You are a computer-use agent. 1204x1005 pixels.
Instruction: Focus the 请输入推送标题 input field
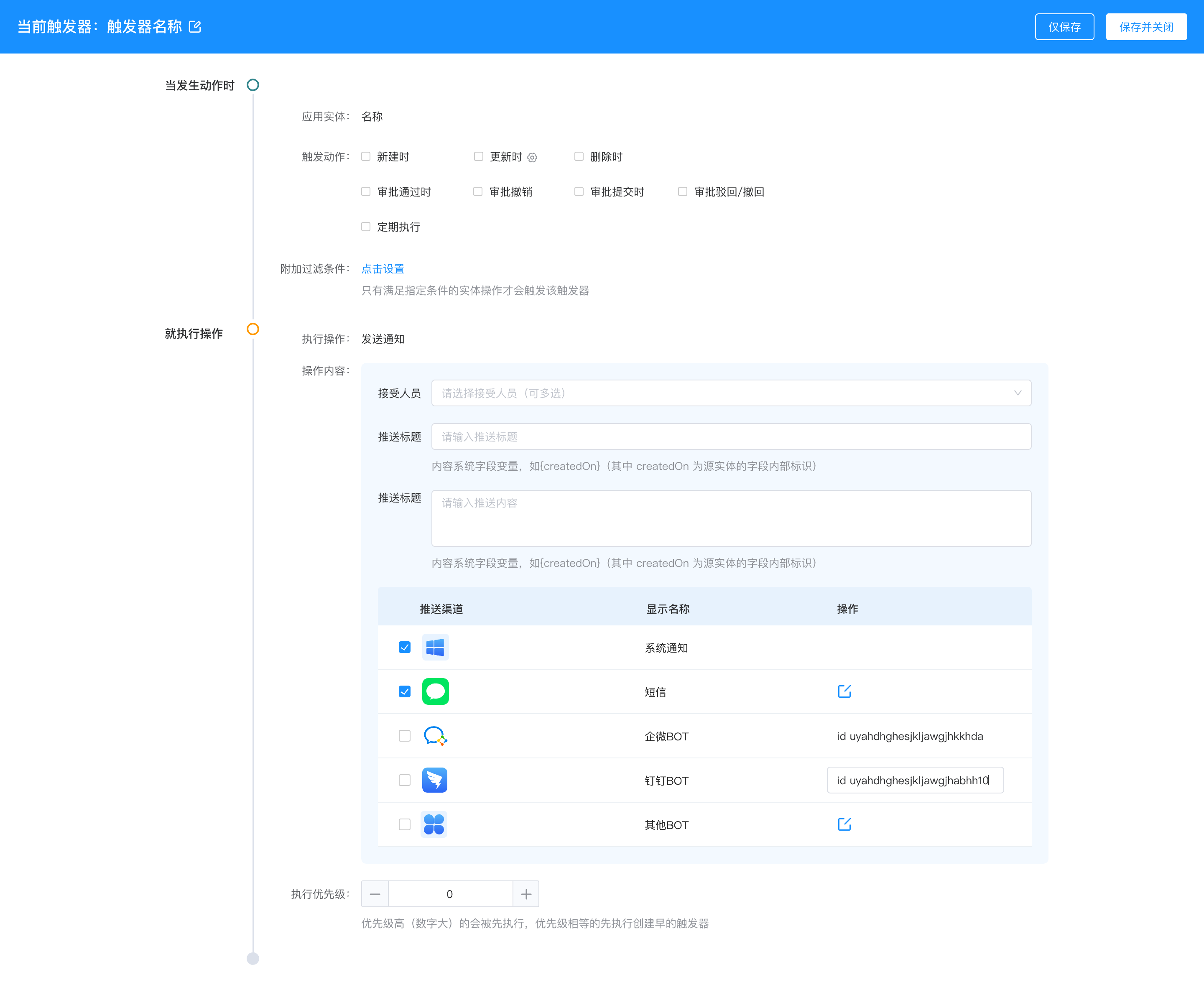point(731,437)
